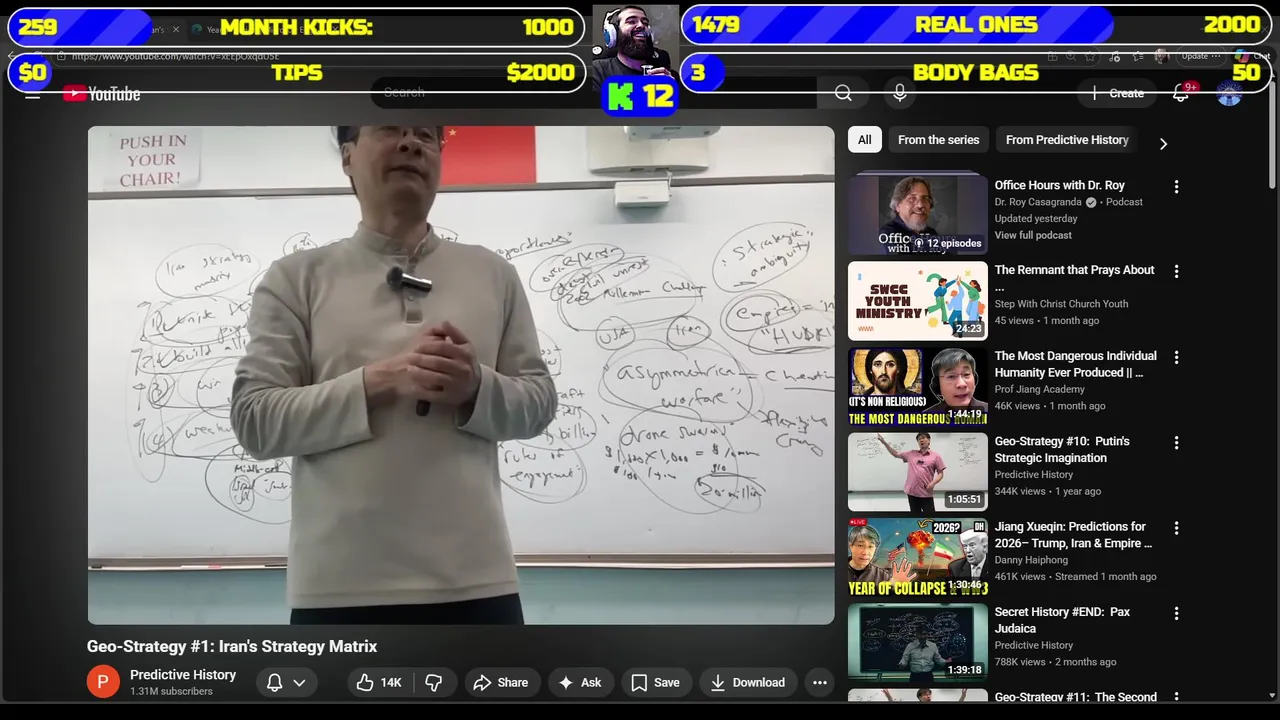Viewport: 1280px width, 720px height.
Task: Open Geo-Strategy #10 thumbnail 1:05:51
Action: tap(918, 472)
